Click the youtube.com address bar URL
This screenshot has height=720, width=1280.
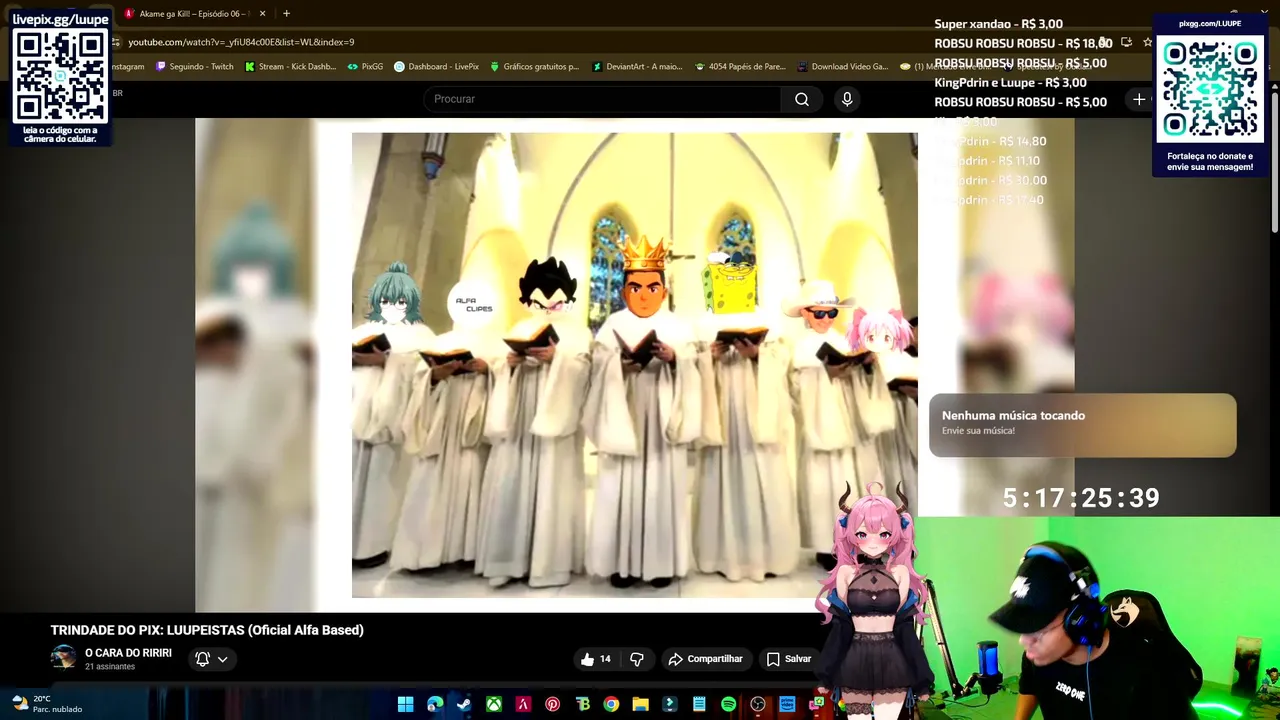241,42
